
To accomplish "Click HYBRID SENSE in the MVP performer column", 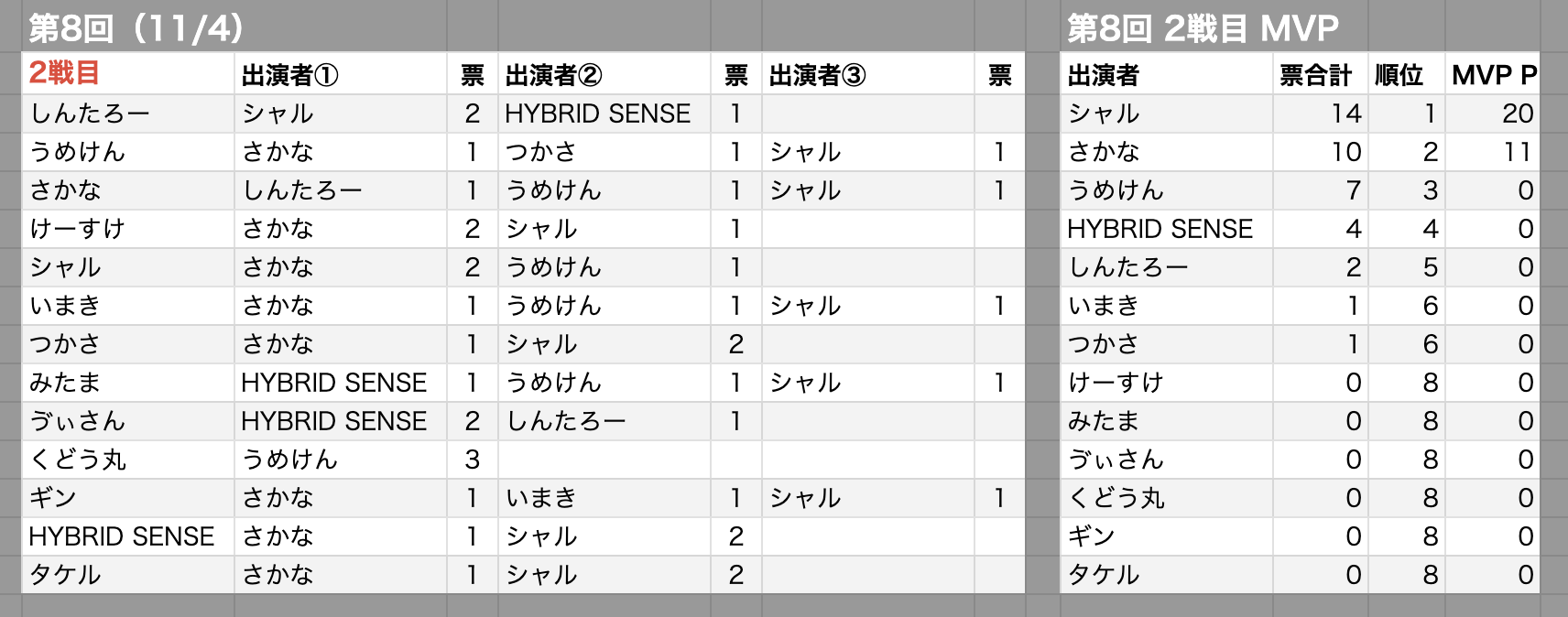I will click(1160, 229).
